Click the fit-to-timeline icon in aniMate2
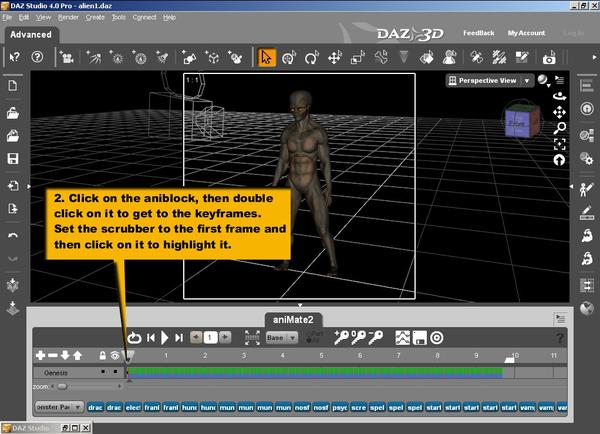The height and width of the screenshot is (434, 600). [252, 338]
